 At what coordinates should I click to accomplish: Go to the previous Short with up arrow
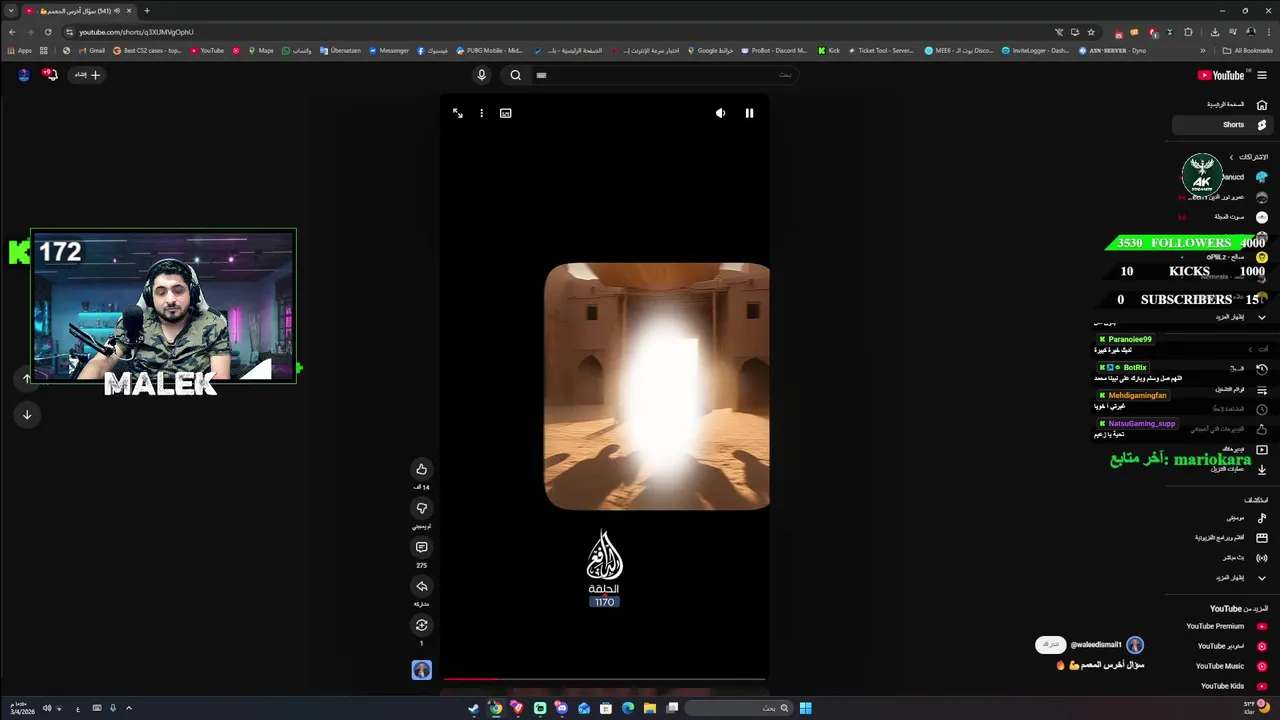(27, 378)
